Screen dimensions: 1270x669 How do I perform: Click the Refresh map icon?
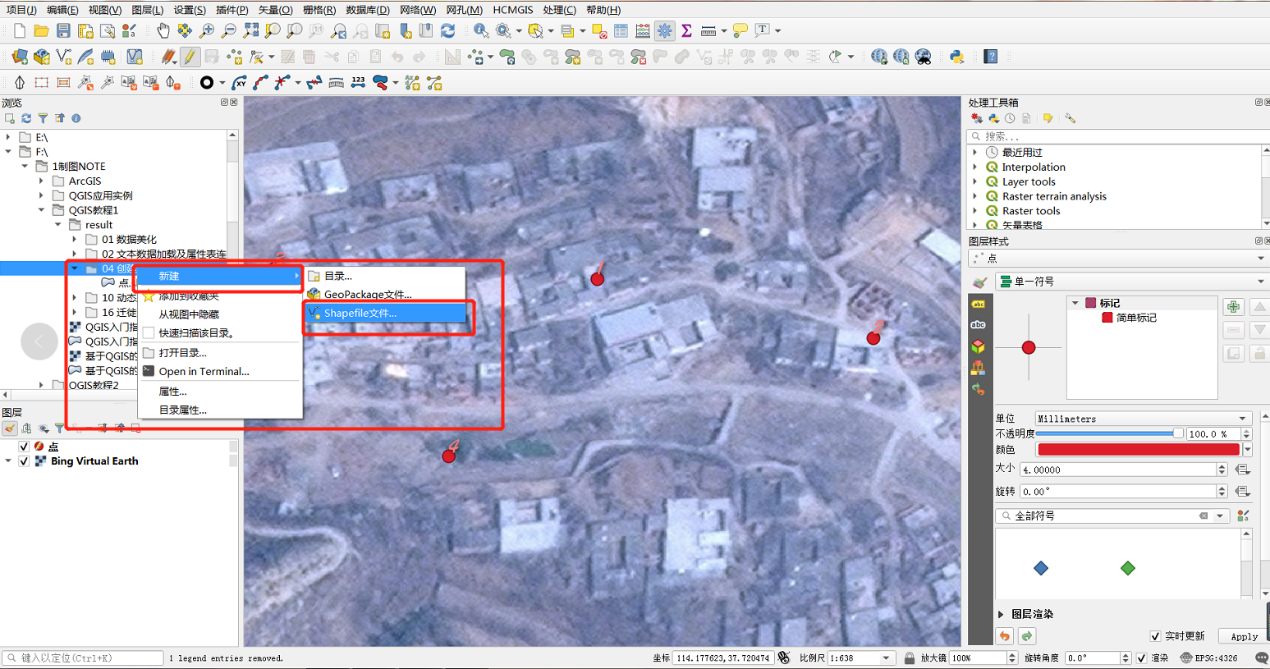[449, 31]
